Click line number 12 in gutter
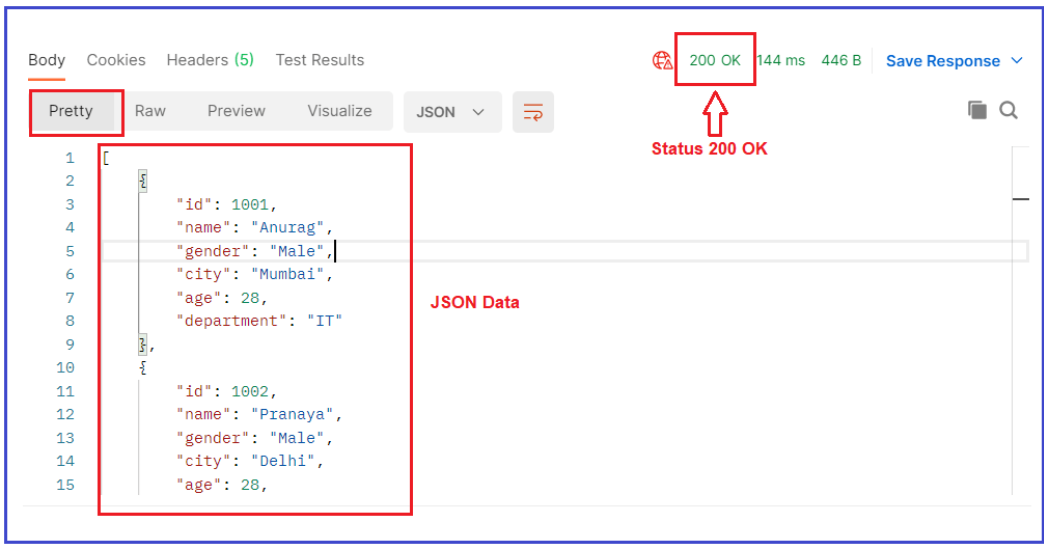This screenshot has height=547, width=1047. tap(65, 415)
